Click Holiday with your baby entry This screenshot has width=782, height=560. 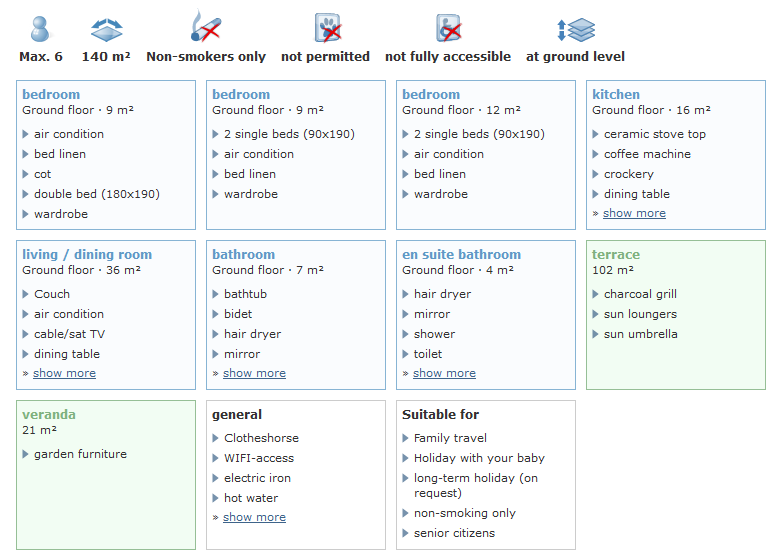479,458
